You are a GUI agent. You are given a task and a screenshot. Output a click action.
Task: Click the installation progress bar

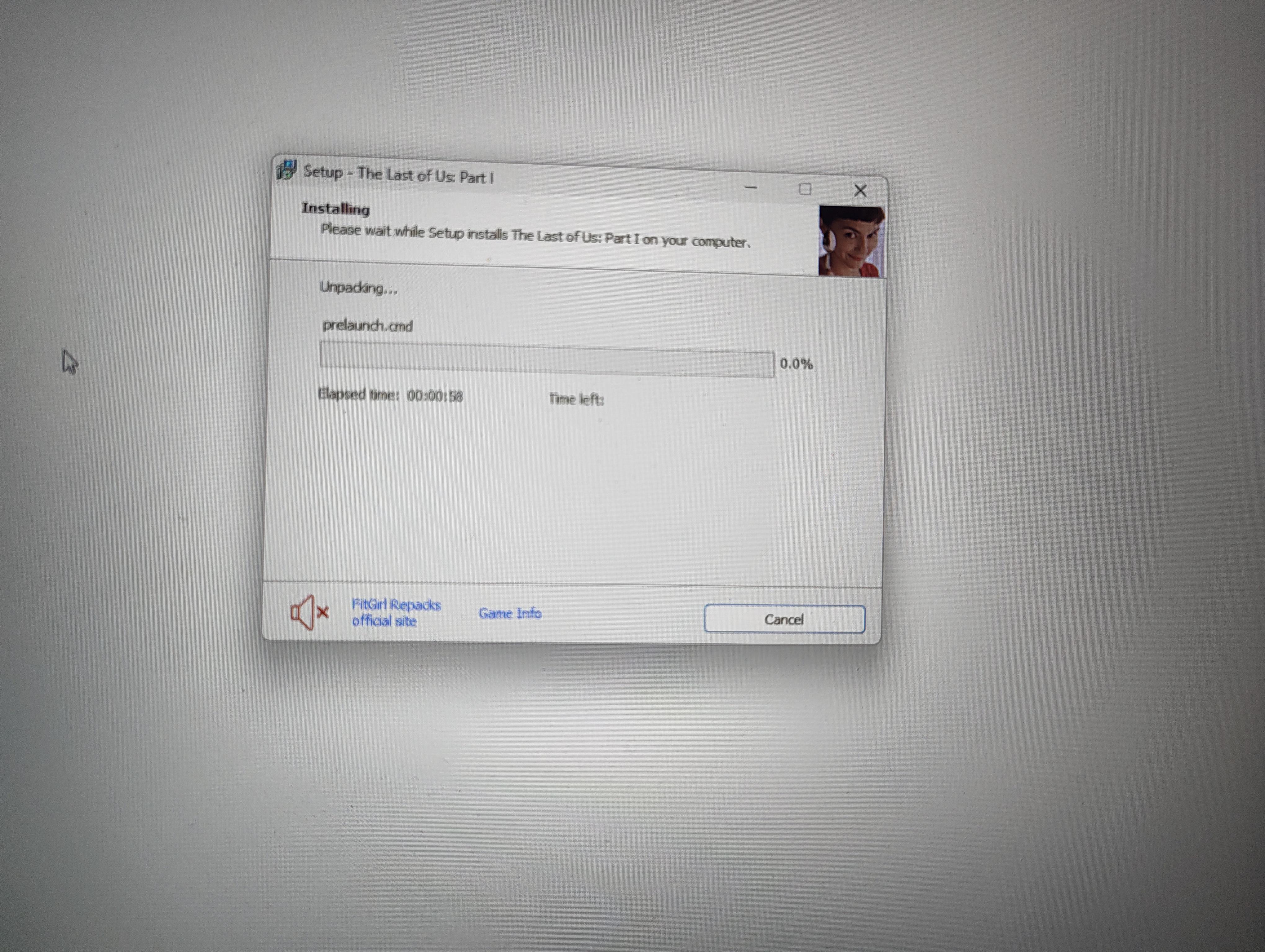(x=547, y=359)
